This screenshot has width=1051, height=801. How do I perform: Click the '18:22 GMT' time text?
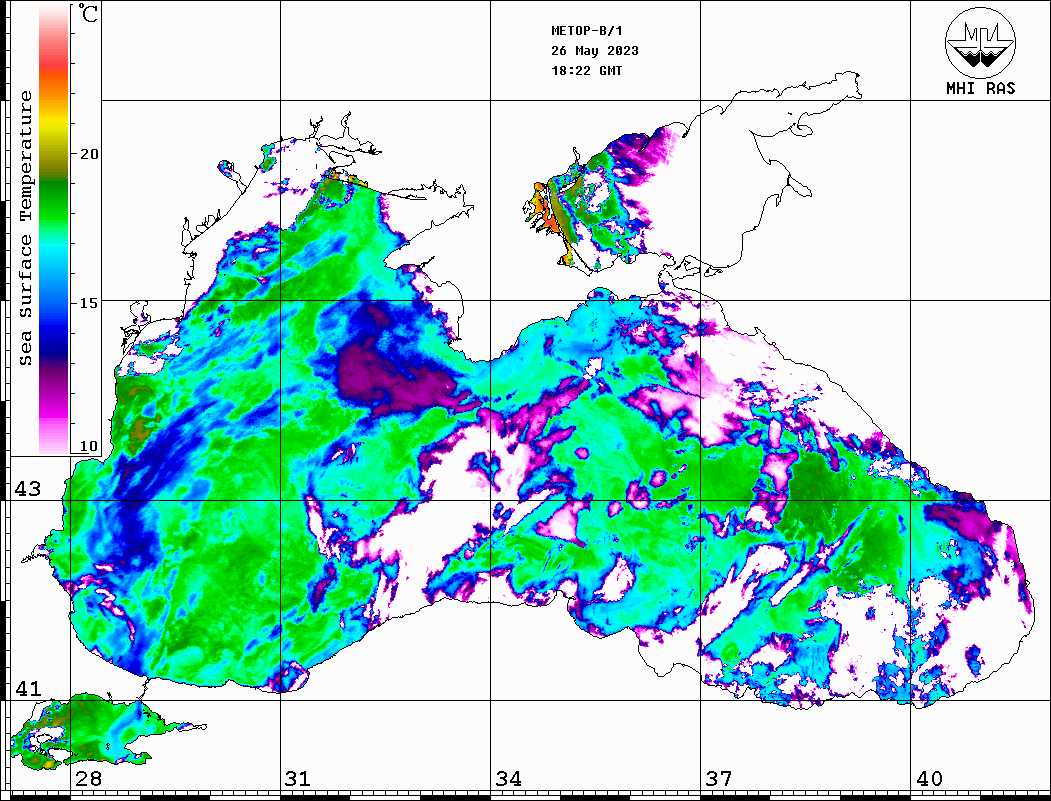(586, 70)
